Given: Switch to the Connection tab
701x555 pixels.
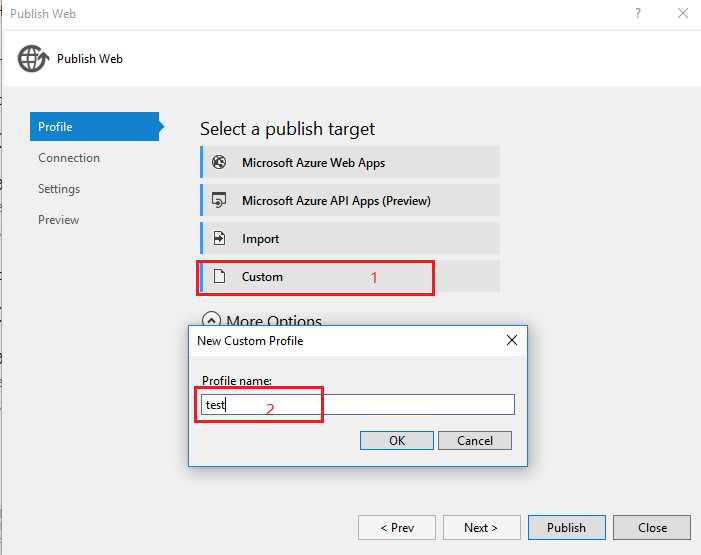Looking at the screenshot, I should point(69,158).
